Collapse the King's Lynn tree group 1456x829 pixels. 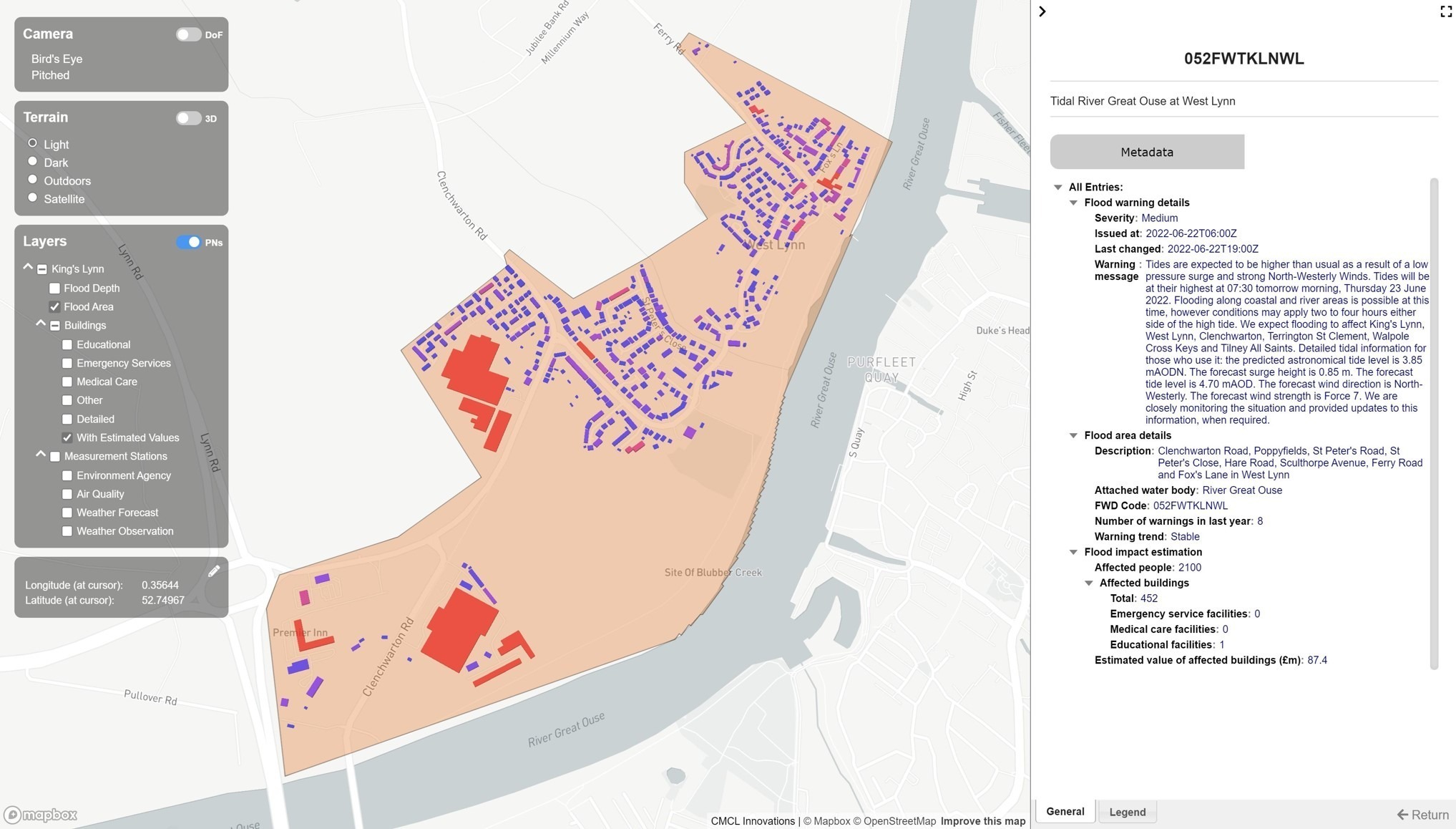[x=28, y=267]
